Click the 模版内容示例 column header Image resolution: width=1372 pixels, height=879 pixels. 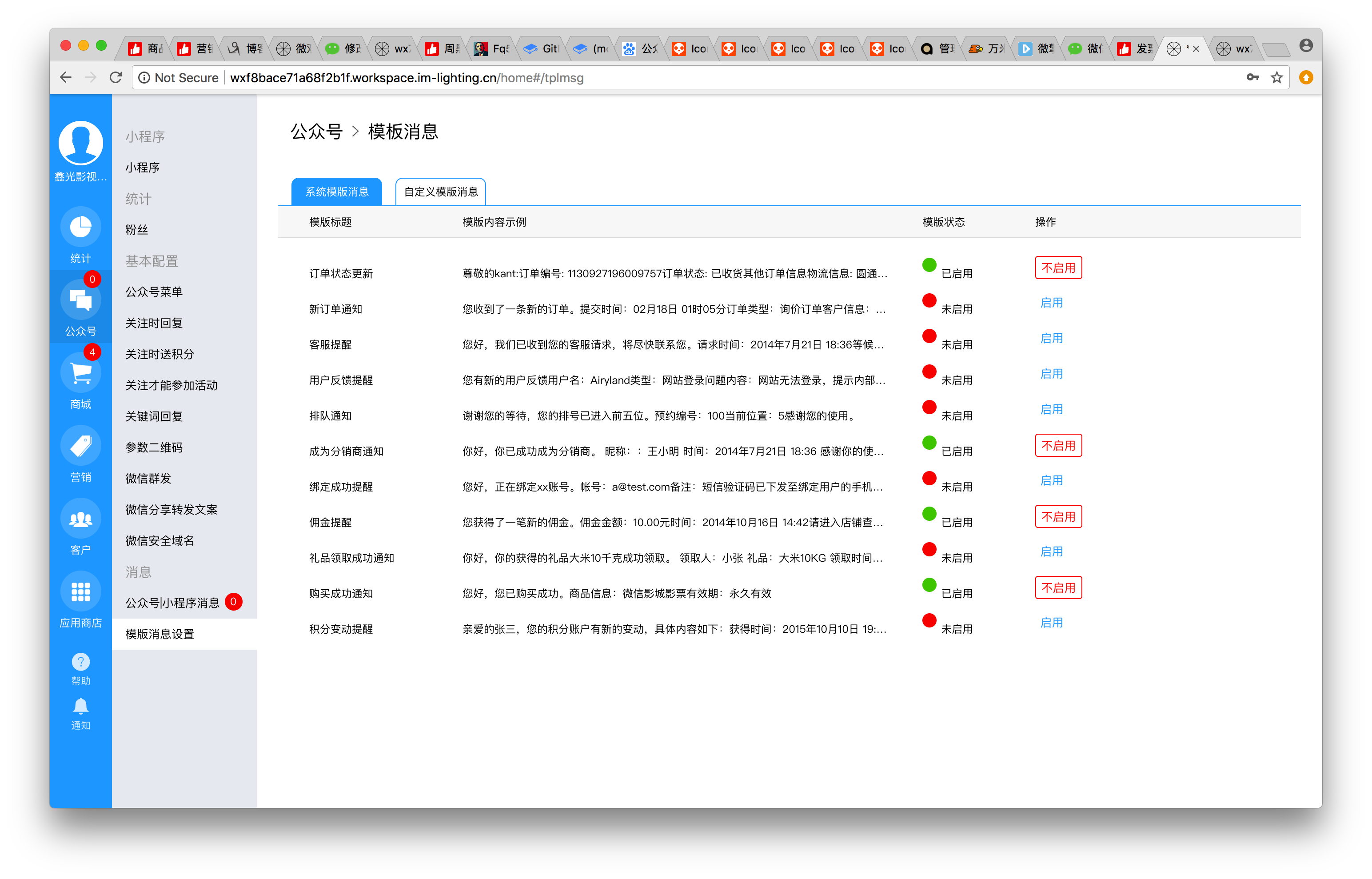494,222
